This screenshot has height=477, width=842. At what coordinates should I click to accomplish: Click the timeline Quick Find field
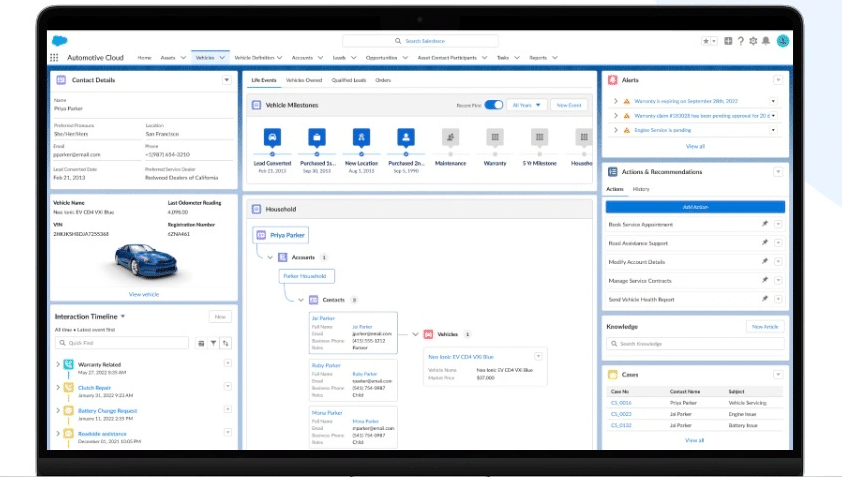click(122, 343)
